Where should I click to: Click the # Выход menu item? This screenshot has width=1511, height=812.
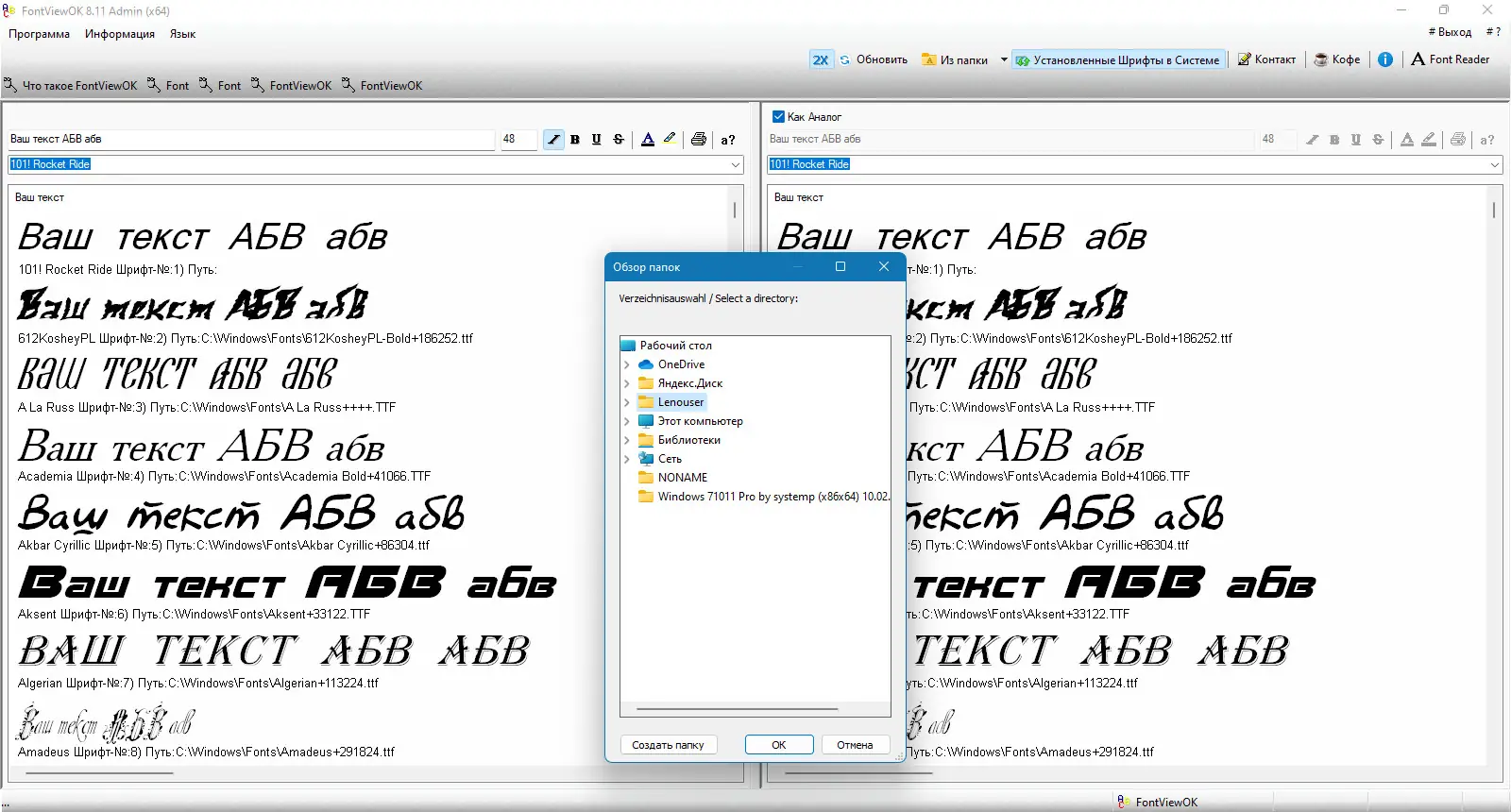(x=1450, y=32)
